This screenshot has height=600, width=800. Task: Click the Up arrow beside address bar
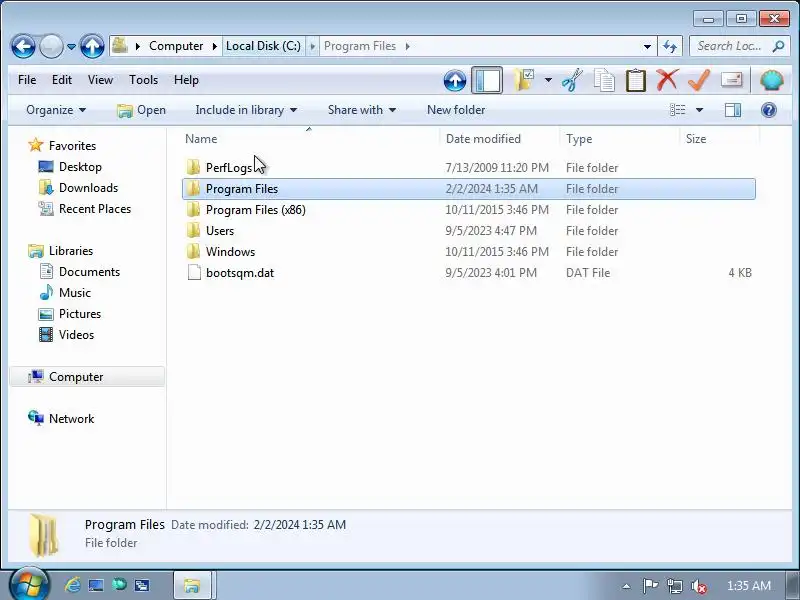tap(92, 46)
